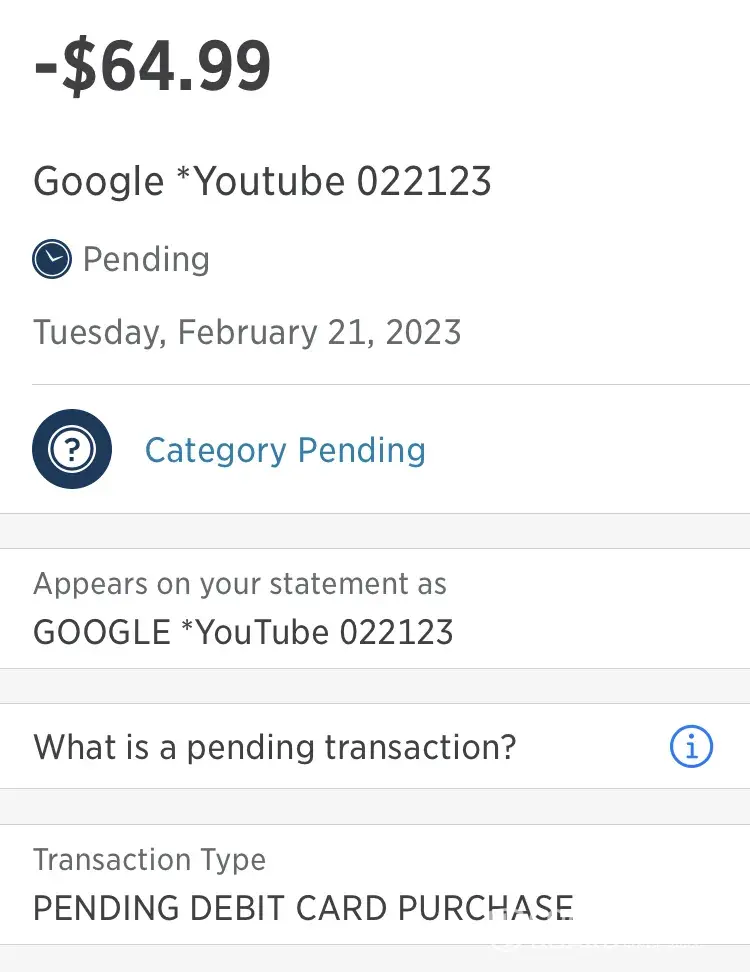Viewport: 750px width, 972px height.
Task: Select the GOOGLE *YouTube 022123 statement text
Action: (243, 632)
